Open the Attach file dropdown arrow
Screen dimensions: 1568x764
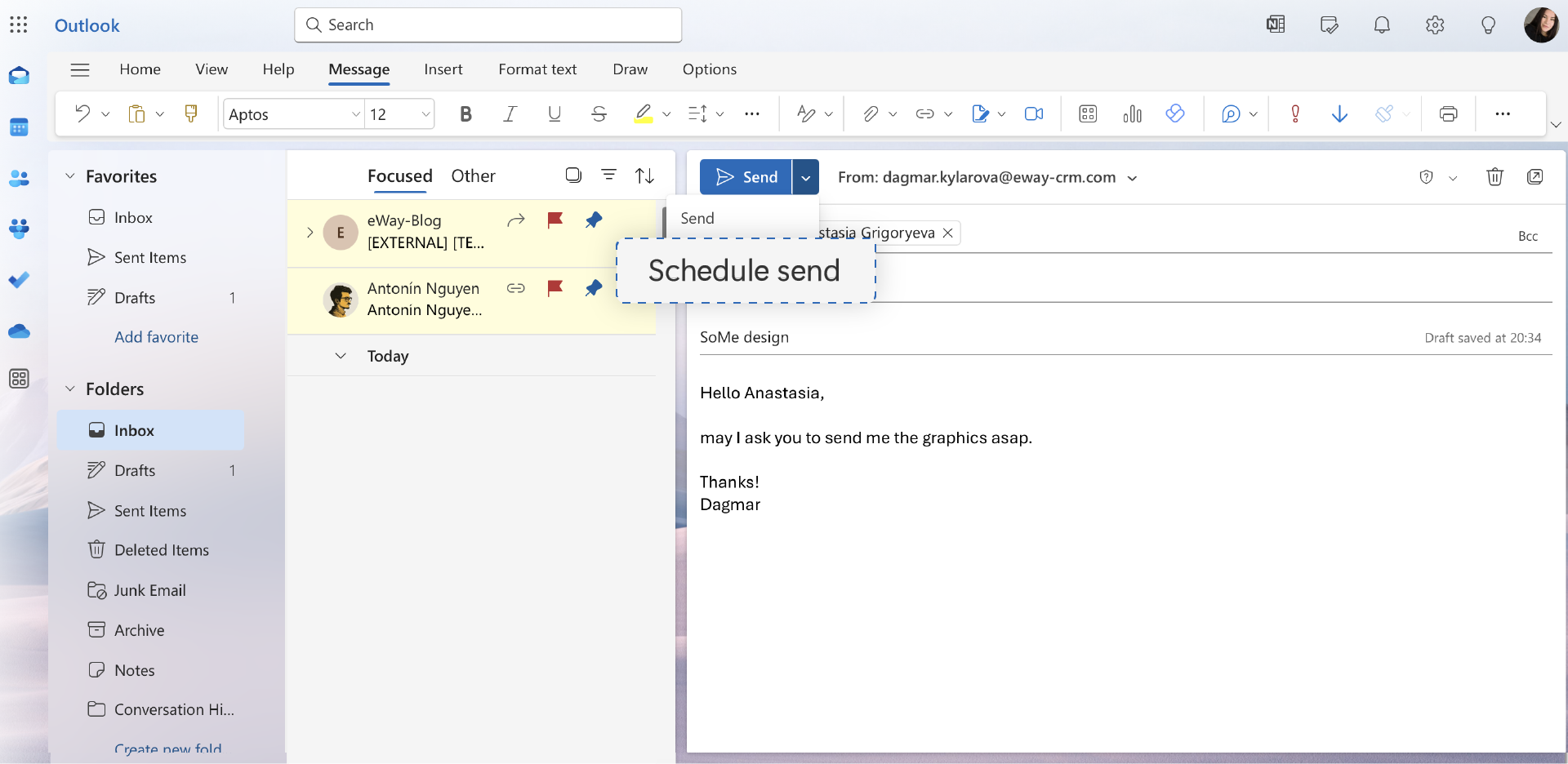pyautogui.click(x=893, y=114)
